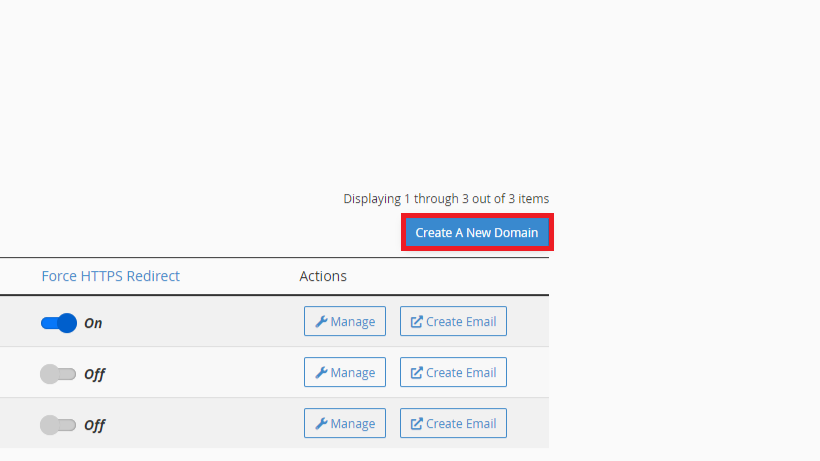Image resolution: width=820 pixels, height=461 pixels.
Task: Click wrench icon in third row Manage button
Action: (321, 423)
